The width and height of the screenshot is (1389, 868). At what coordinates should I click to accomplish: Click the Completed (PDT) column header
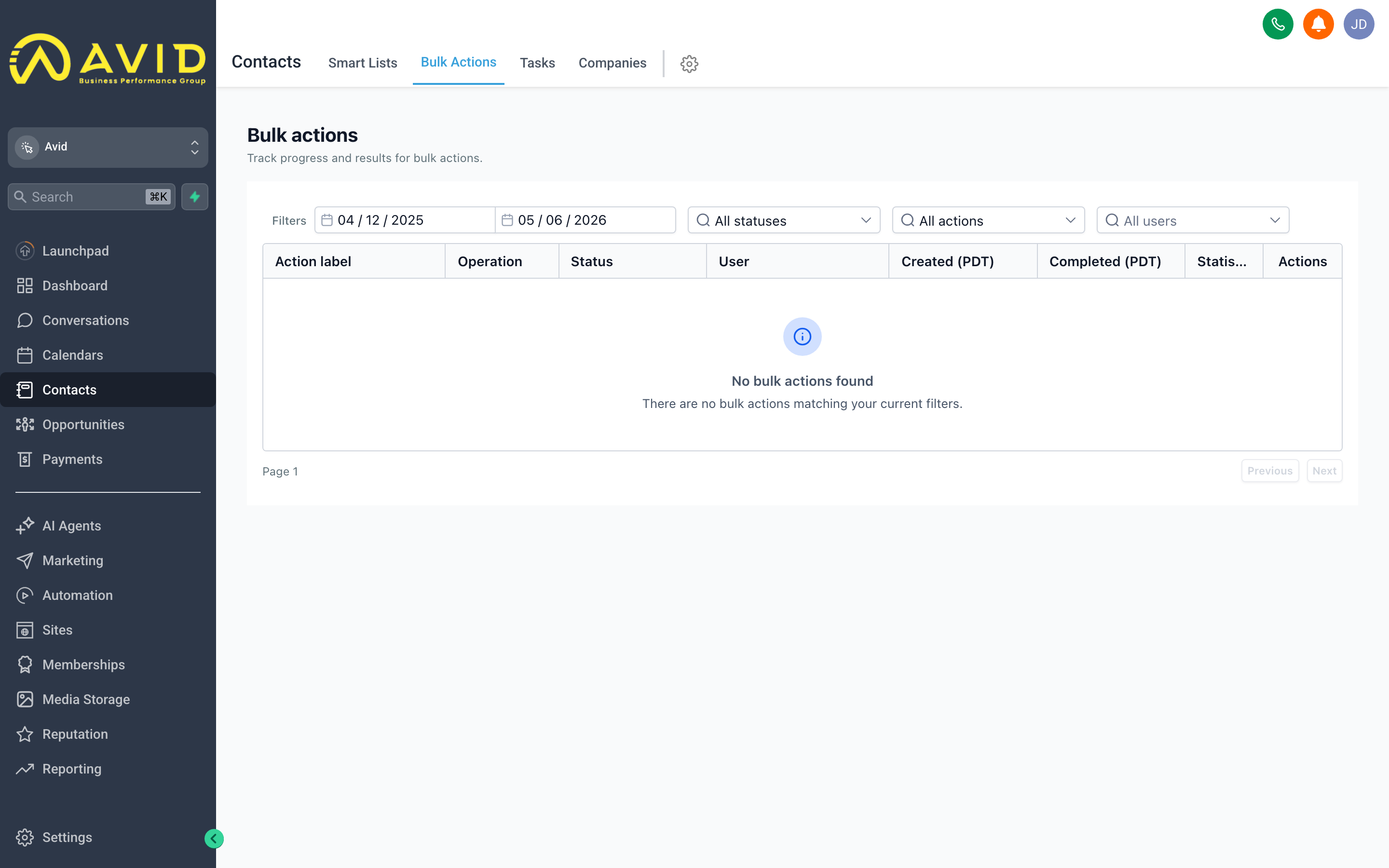tap(1111, 262)
